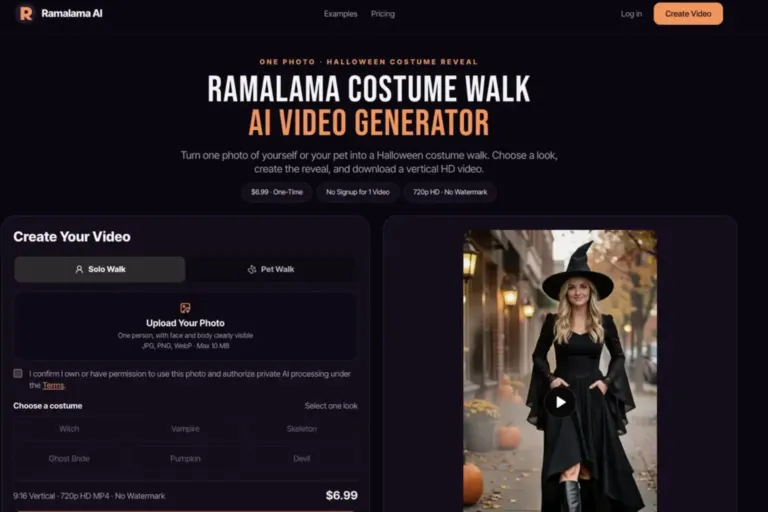
Task: Switch to the Pet Walk tab
Action: 271,269
